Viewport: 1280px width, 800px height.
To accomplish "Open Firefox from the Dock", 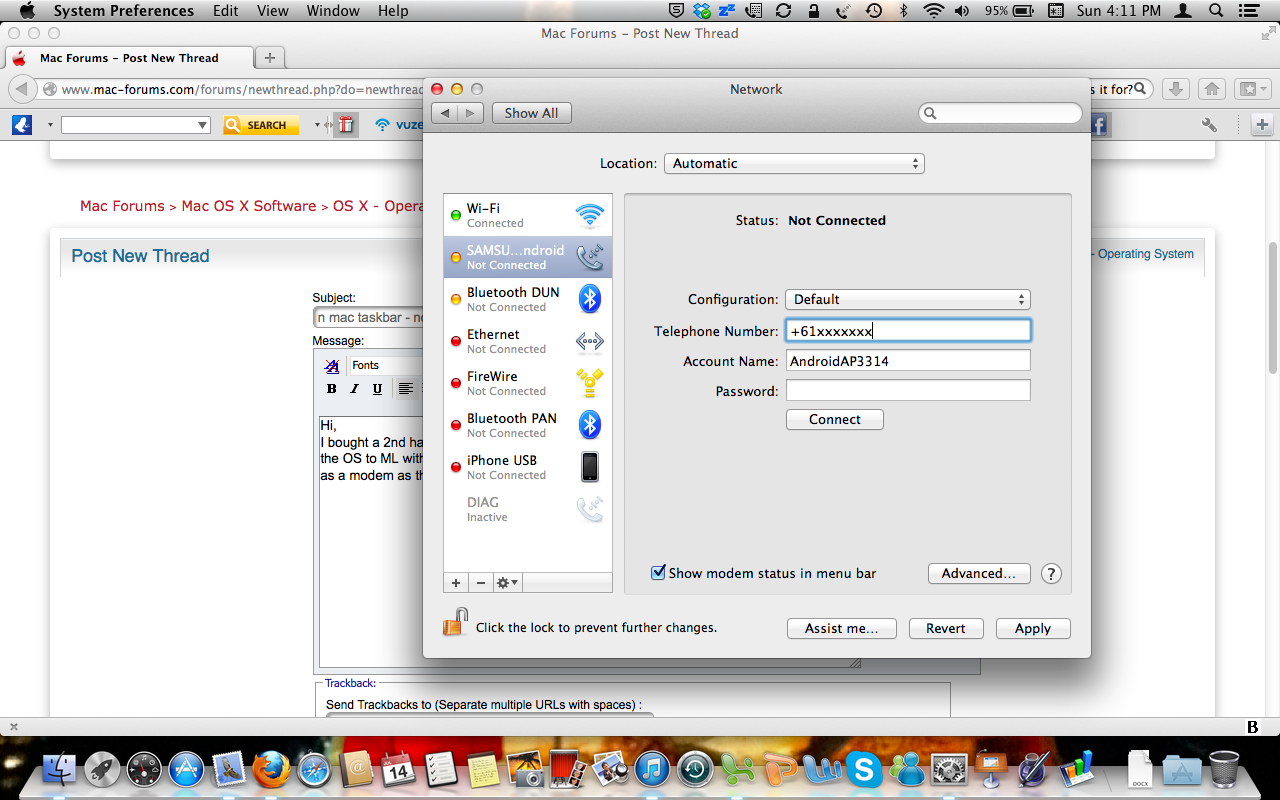I will [x=271, y=769].
